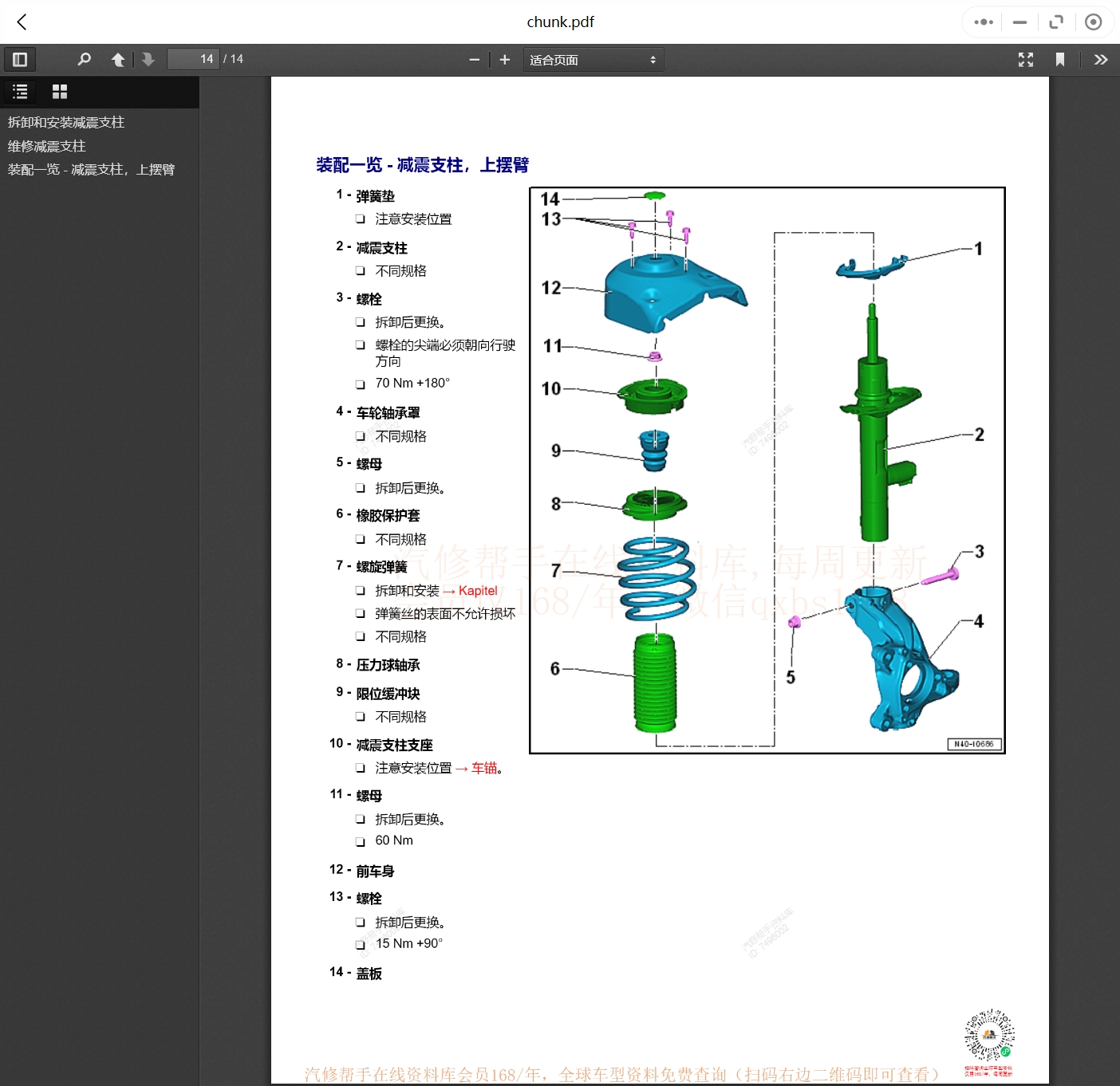Open outline item 装配一览 - 减震支柱, 上摆臂
The width and height of the screenshot is (1120, 1086).
click(x=91, y=169)
